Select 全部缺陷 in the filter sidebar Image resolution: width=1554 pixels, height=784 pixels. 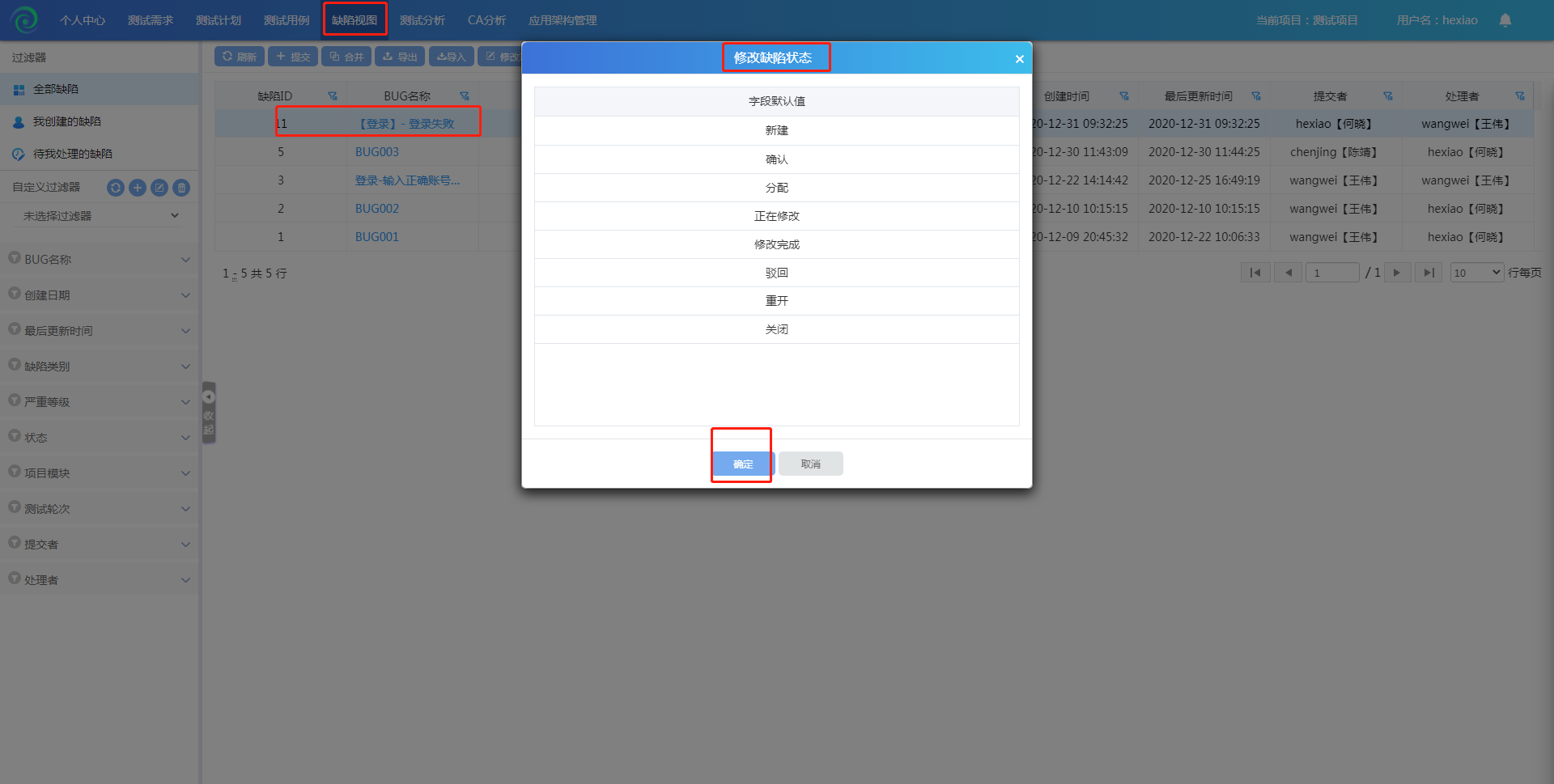click(x=100, y=89)
